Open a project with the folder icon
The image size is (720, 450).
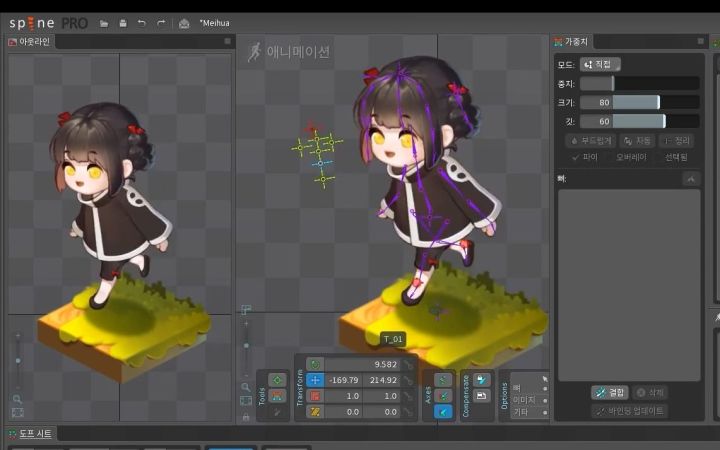pos(104,23)
